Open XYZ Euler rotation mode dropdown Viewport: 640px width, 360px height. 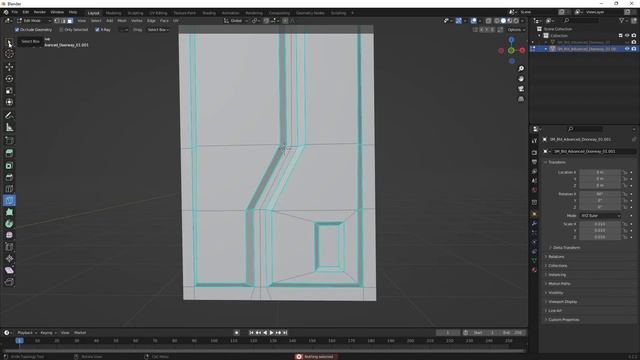pyautogui.click(x=600, y=216)
